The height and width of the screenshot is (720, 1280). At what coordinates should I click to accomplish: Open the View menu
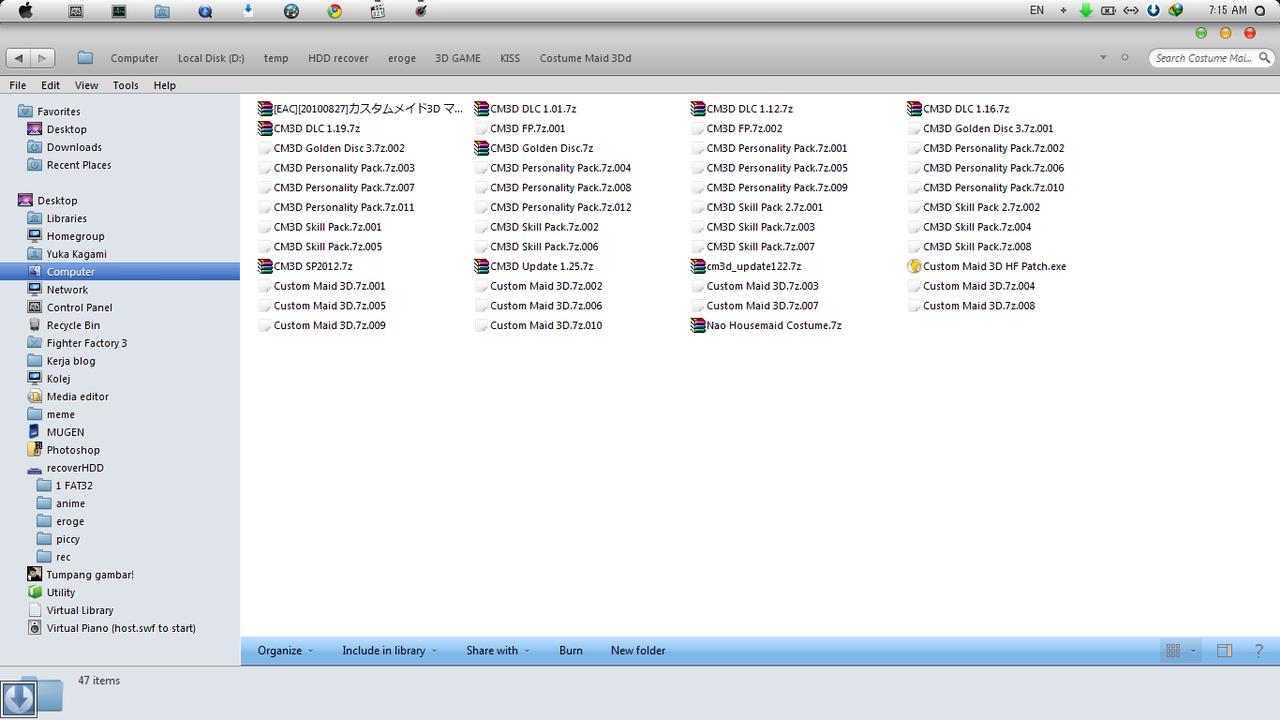pyautogui.click(x=86, y=86)
